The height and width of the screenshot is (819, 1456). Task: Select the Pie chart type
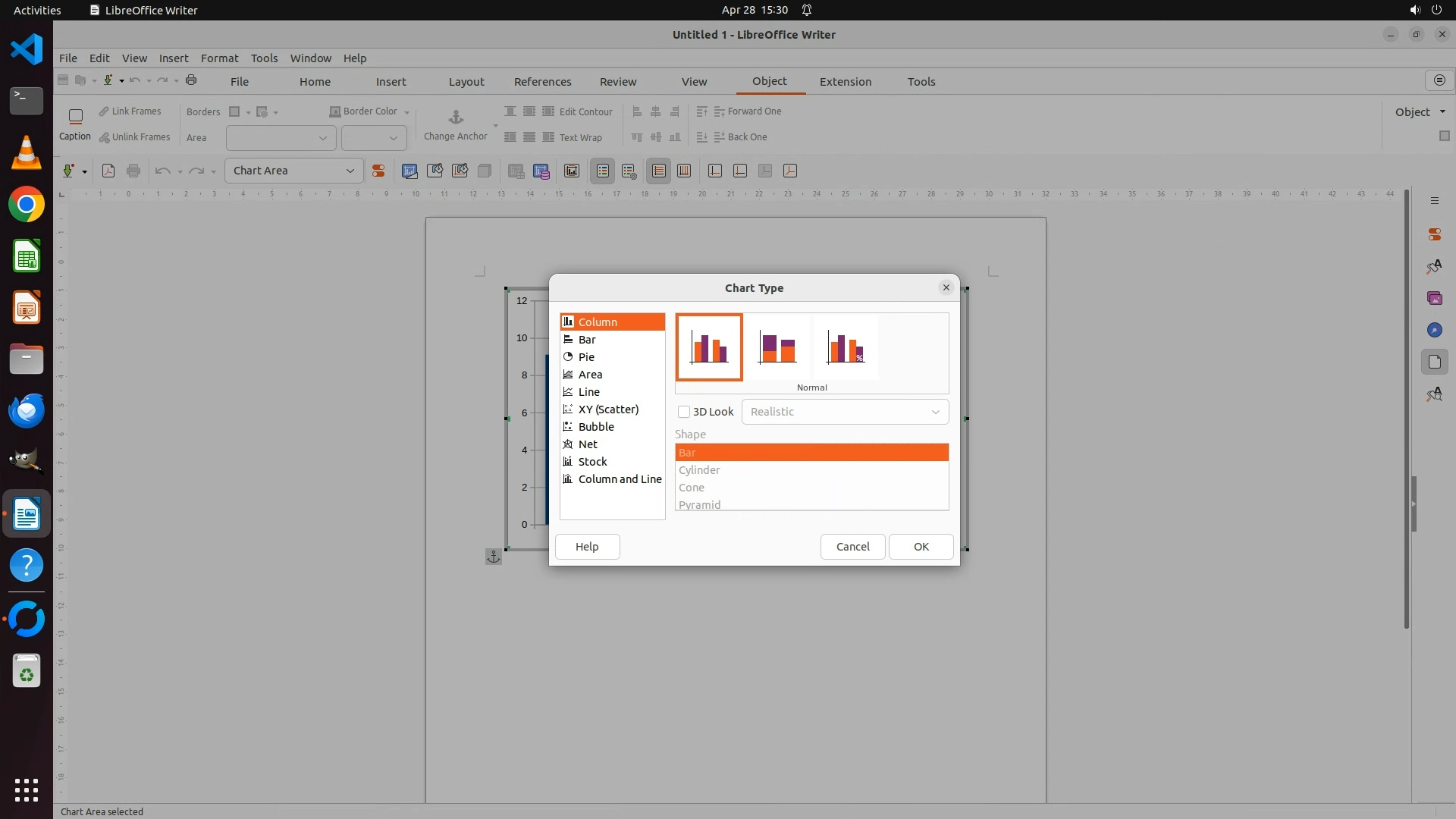pos(586,357)
